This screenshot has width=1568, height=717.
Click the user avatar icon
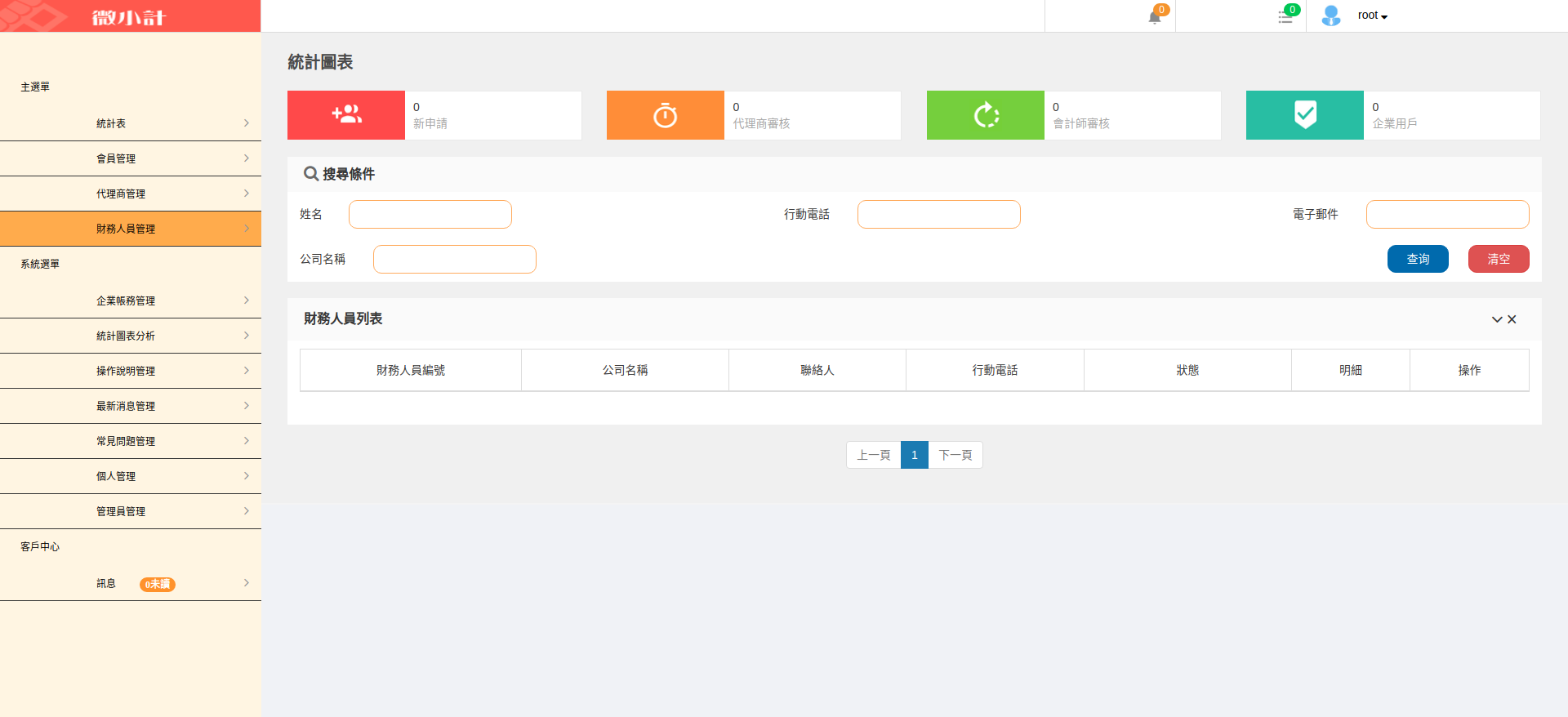tap(1330, 16)
